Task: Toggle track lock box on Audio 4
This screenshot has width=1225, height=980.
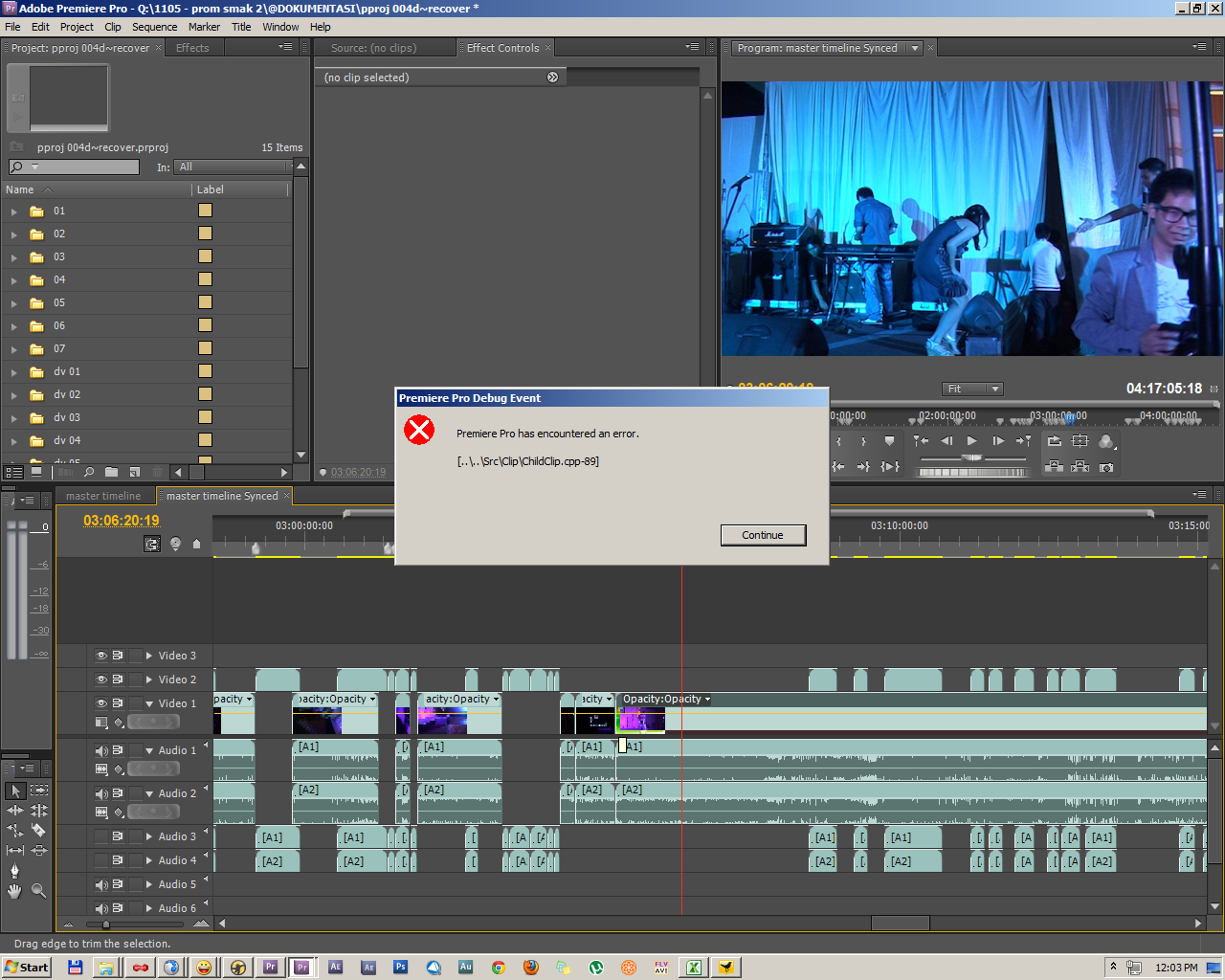Action: click(135, 860)
